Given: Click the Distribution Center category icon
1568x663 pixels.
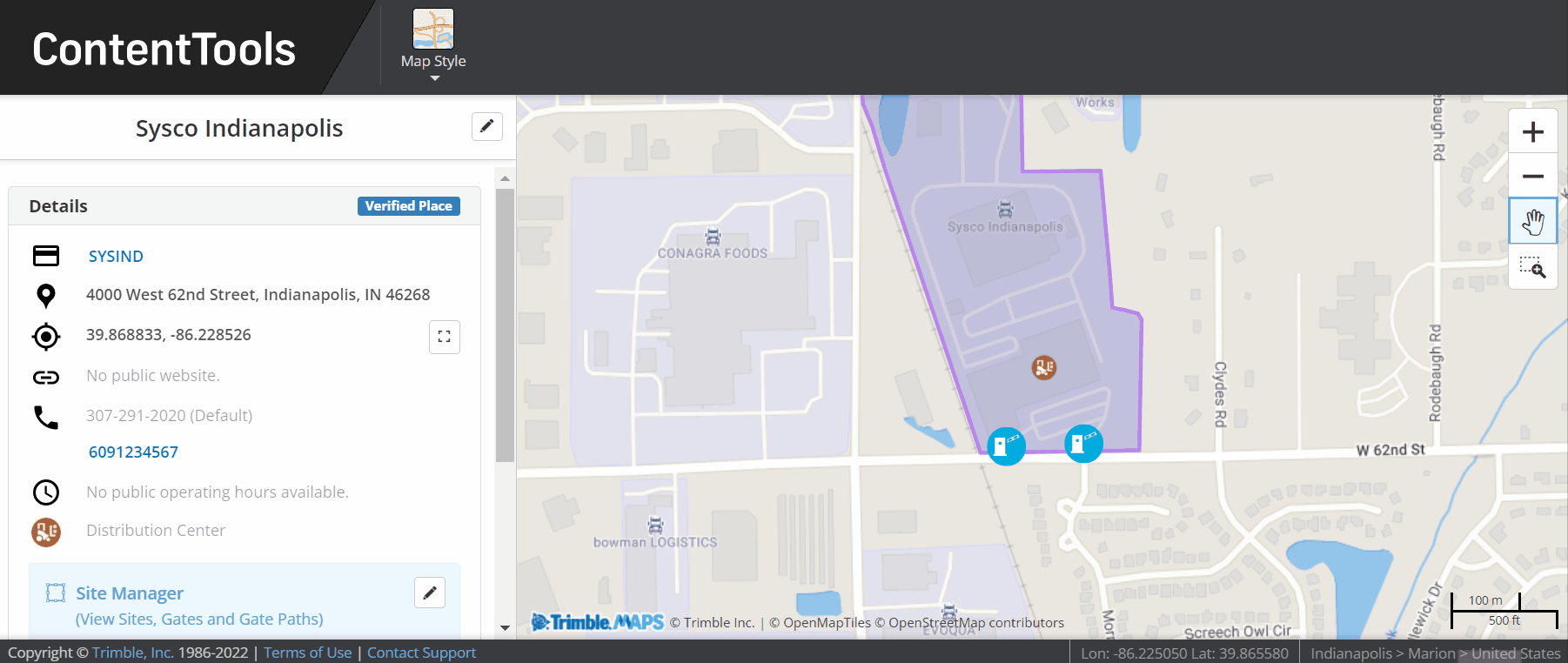Looking at the screenshot, I should point(46,532).
